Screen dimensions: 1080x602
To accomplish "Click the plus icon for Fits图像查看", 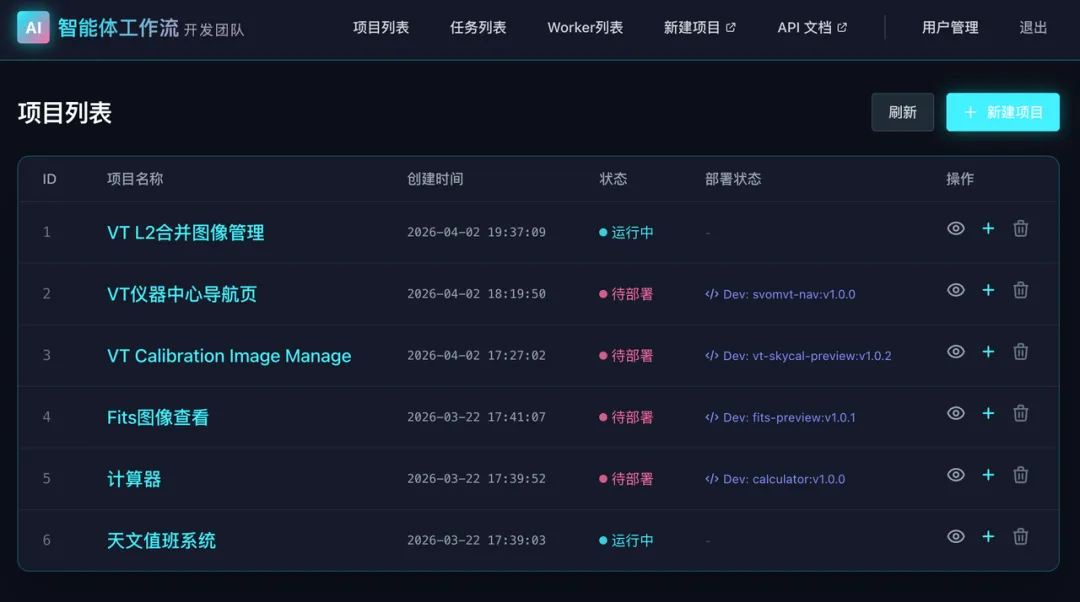I will [988, 413].
